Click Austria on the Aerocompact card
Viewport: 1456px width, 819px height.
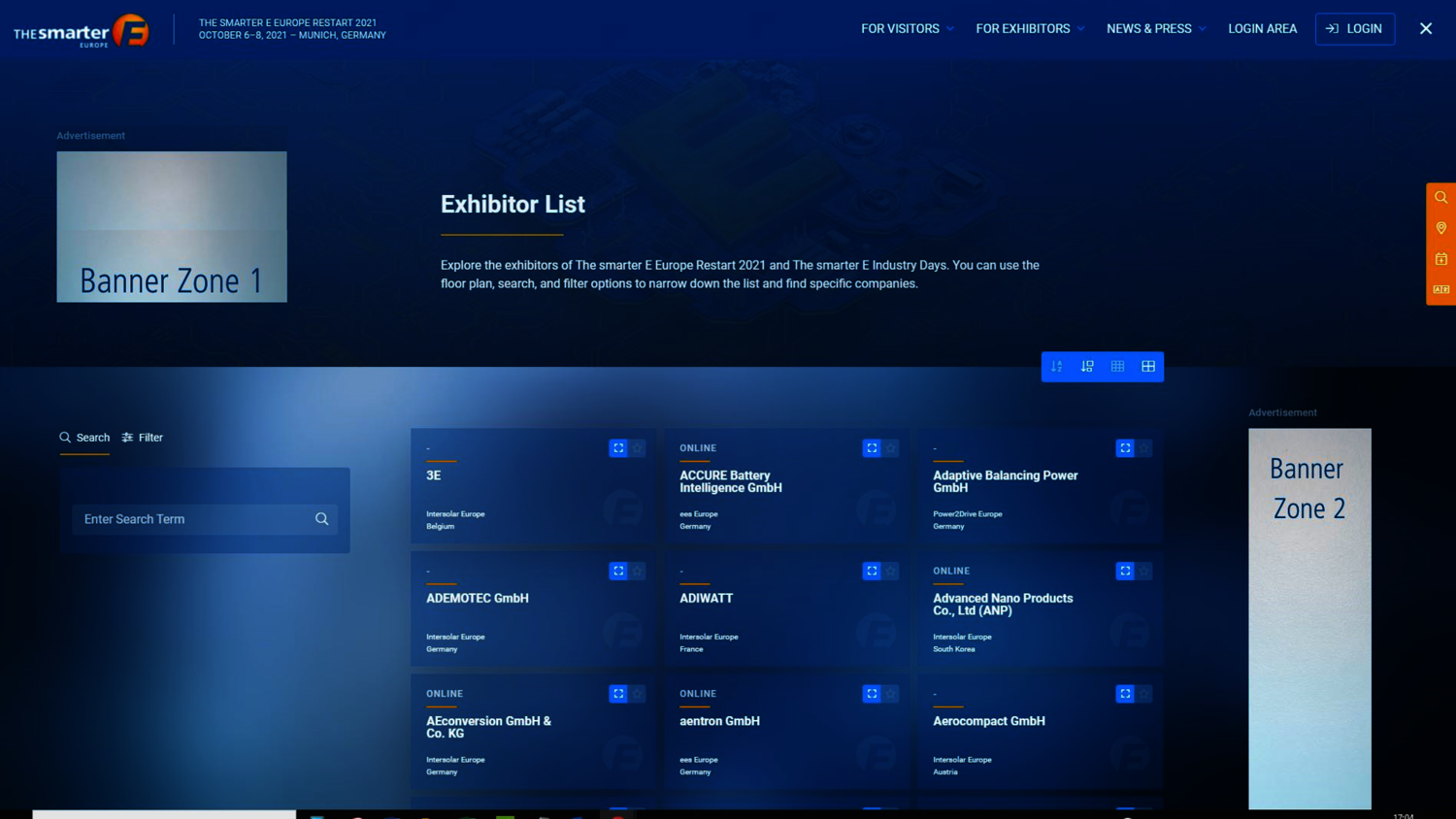tap(945, 772)
